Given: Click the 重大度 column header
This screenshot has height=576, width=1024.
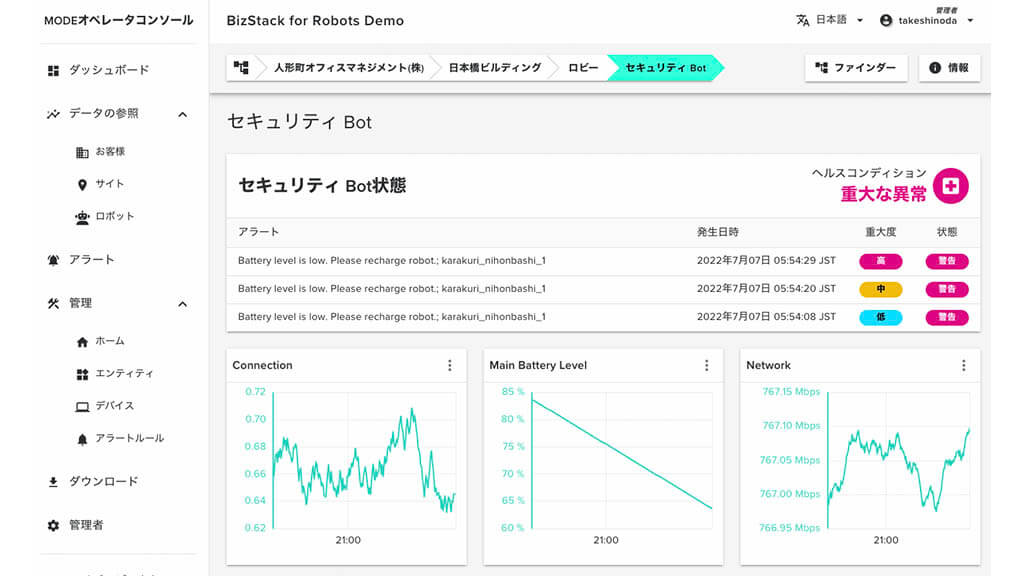Looking at the screenshot, I should [880, 232].
